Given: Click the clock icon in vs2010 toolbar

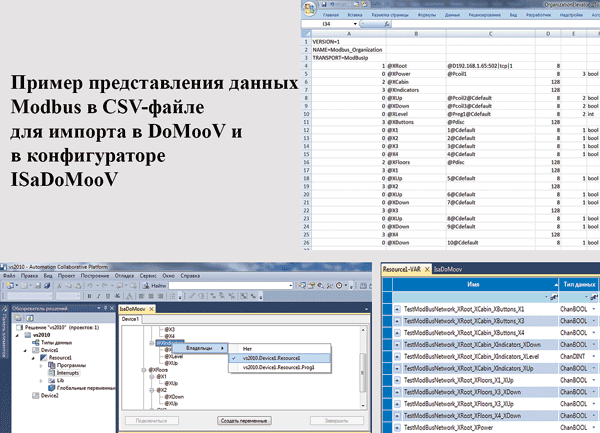Looking at the screenshot, I should coord(339,285).
